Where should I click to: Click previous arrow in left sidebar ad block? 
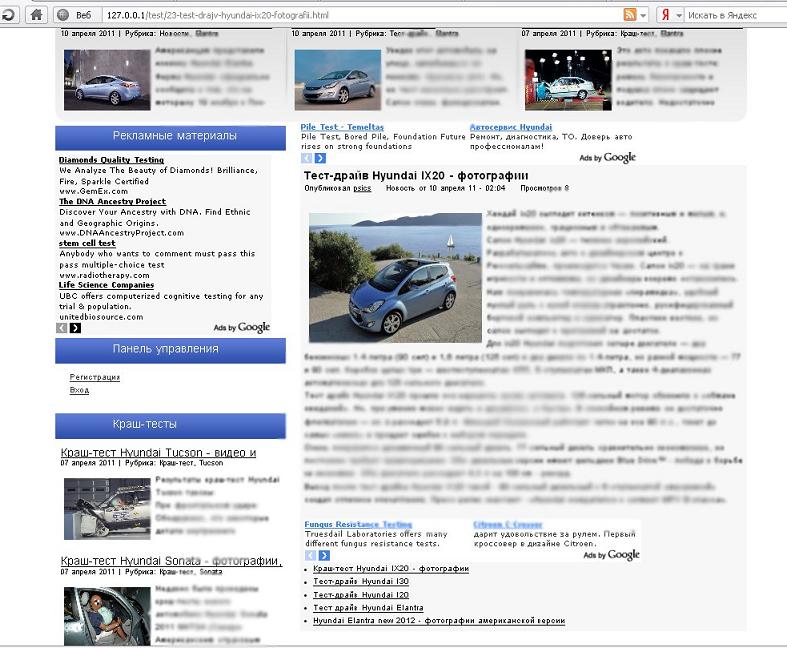pos(62,328)
